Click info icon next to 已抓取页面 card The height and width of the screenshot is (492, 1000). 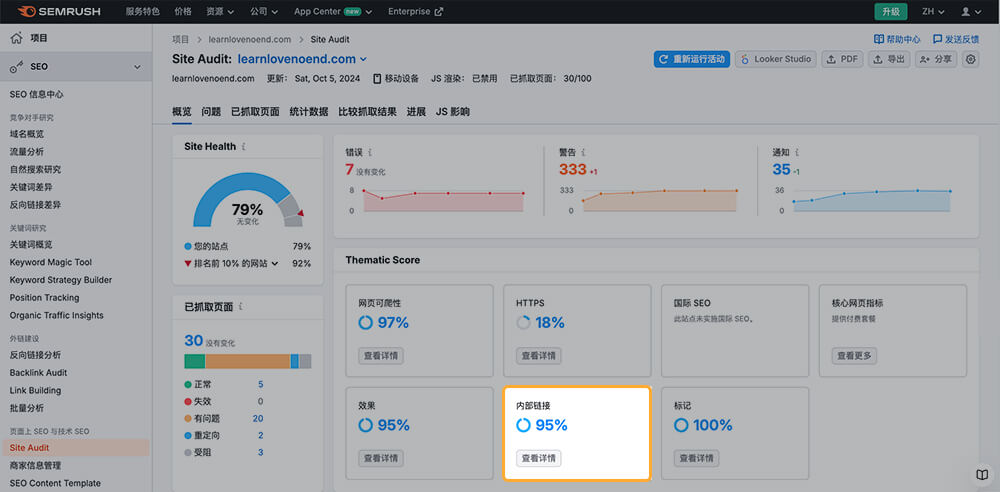click(240, 307)
